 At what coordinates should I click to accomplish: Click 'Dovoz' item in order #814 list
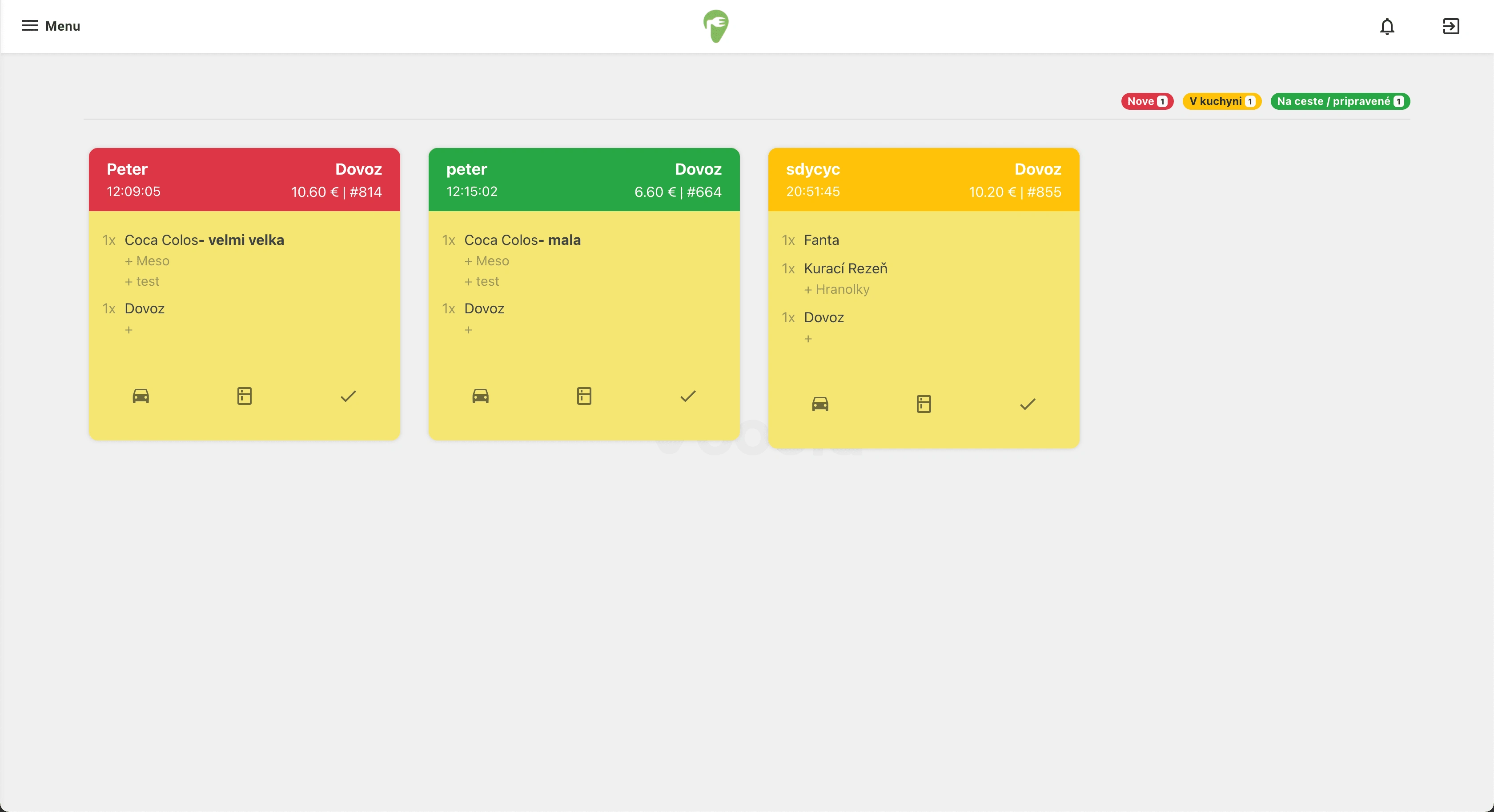145,308
